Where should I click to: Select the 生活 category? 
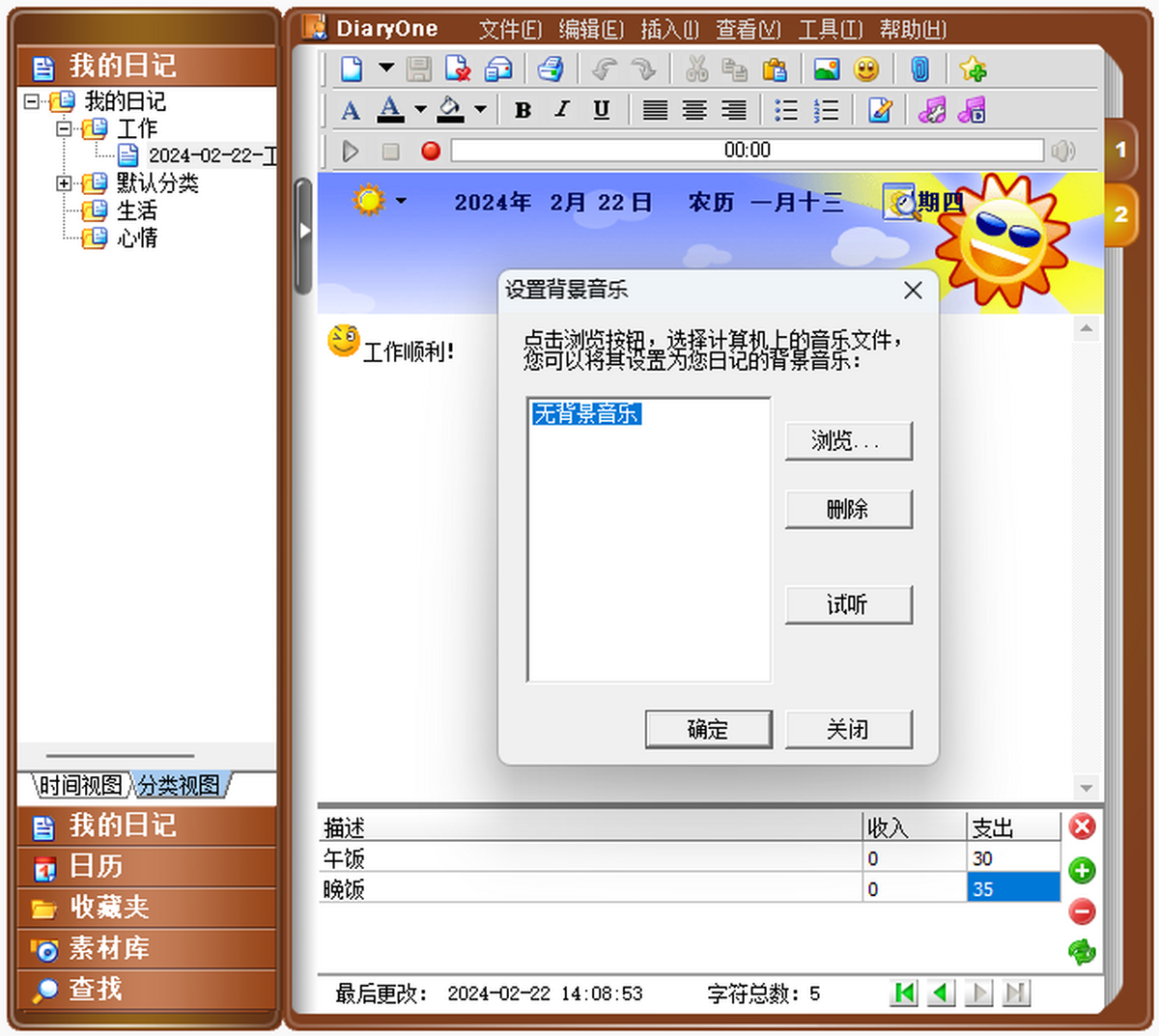tap(137, 210)
